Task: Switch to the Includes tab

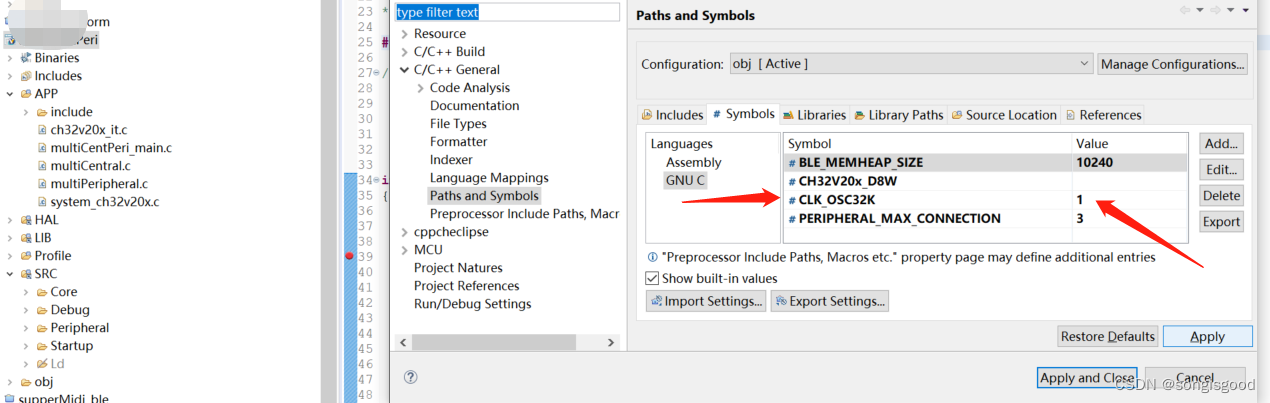Action: pos(672,115)
